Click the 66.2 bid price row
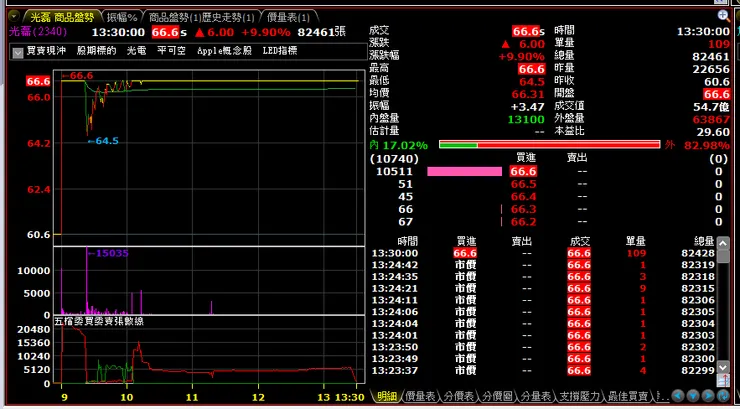The width and height of the screenshot is (740, 409). (523, 222)
